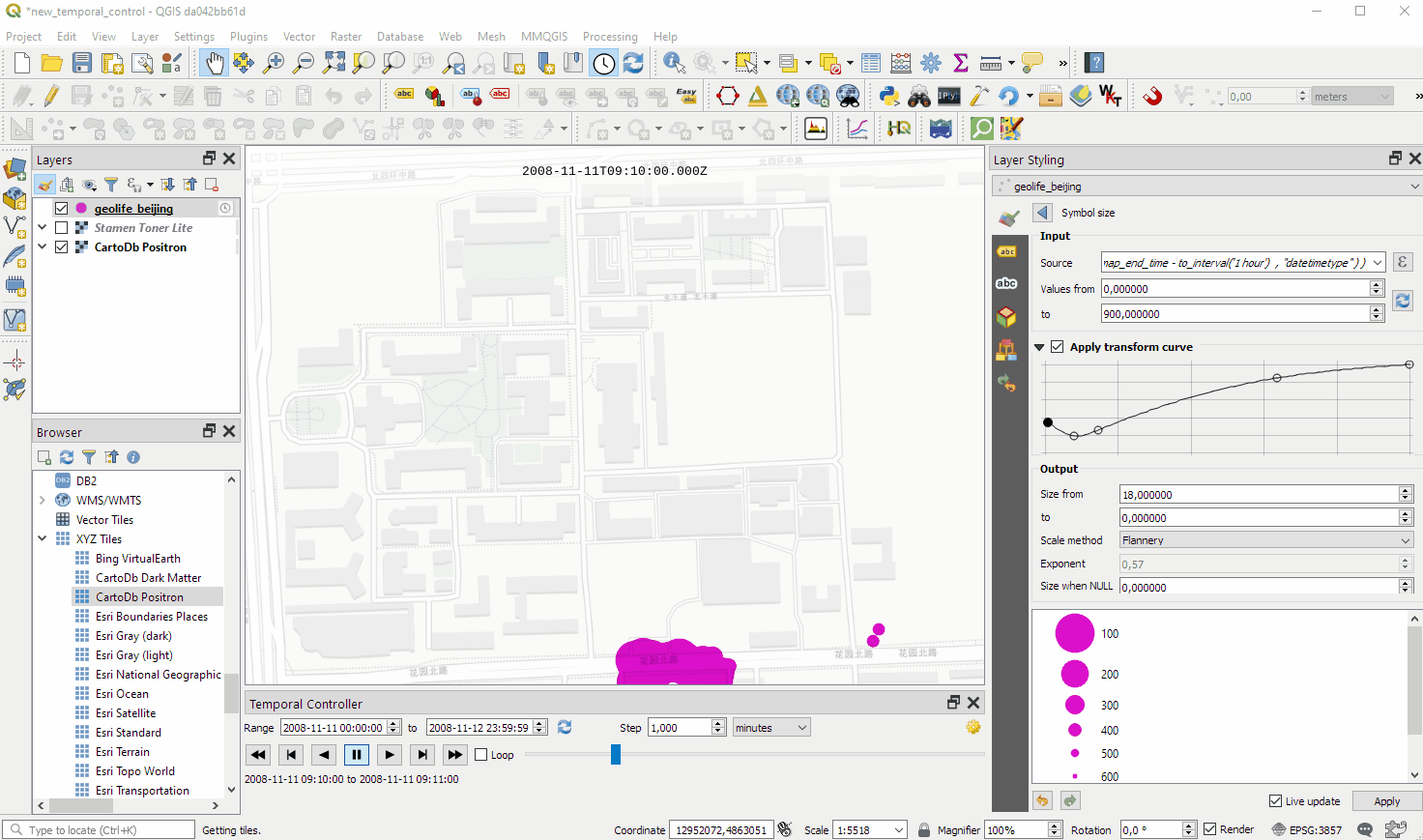Select the Identify Features tool
Image resolution: width=1423 pixels, height=840 pixels.
[x=674, y=64]
